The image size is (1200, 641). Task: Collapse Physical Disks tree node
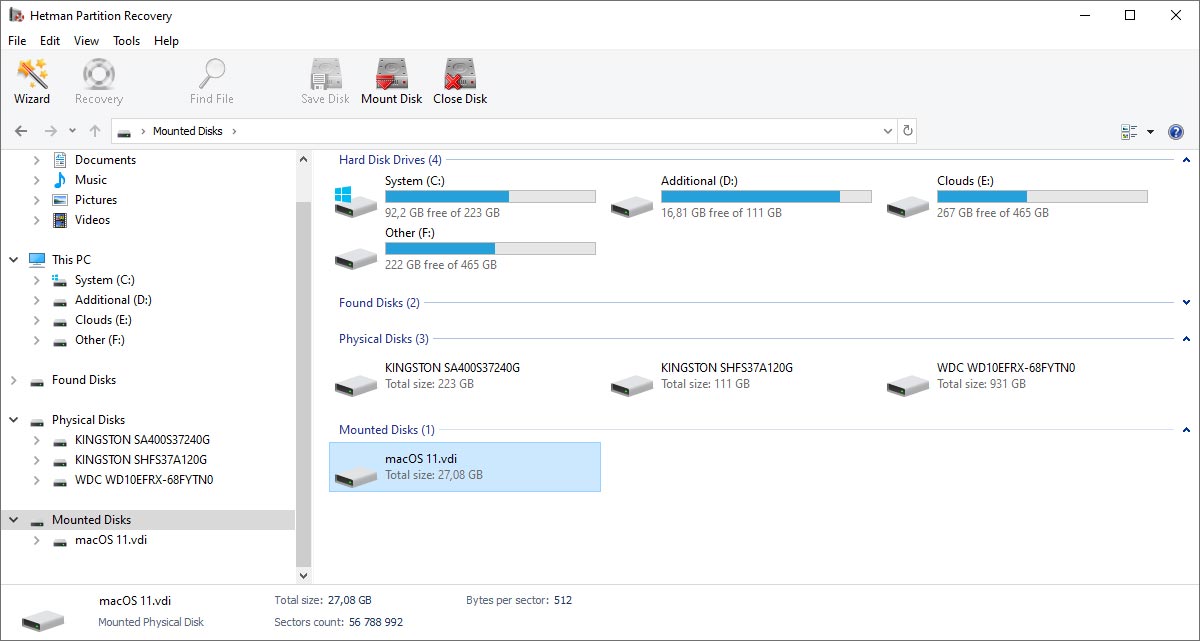click(14, 420)
